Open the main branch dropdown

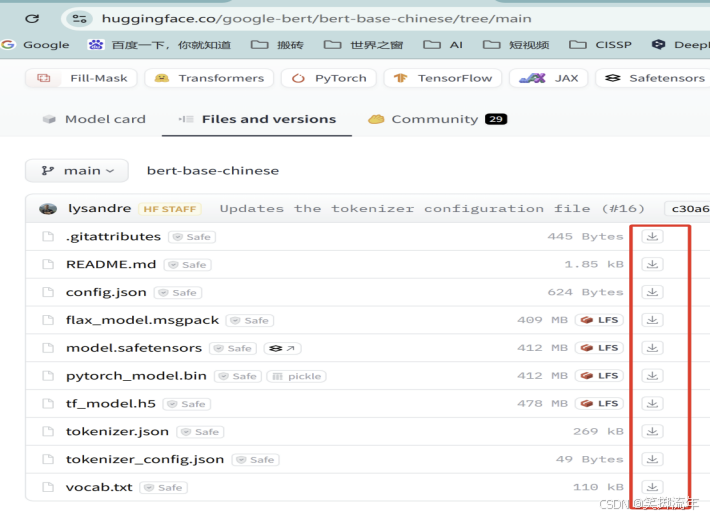pyautogui.click(x=77, y=171)
